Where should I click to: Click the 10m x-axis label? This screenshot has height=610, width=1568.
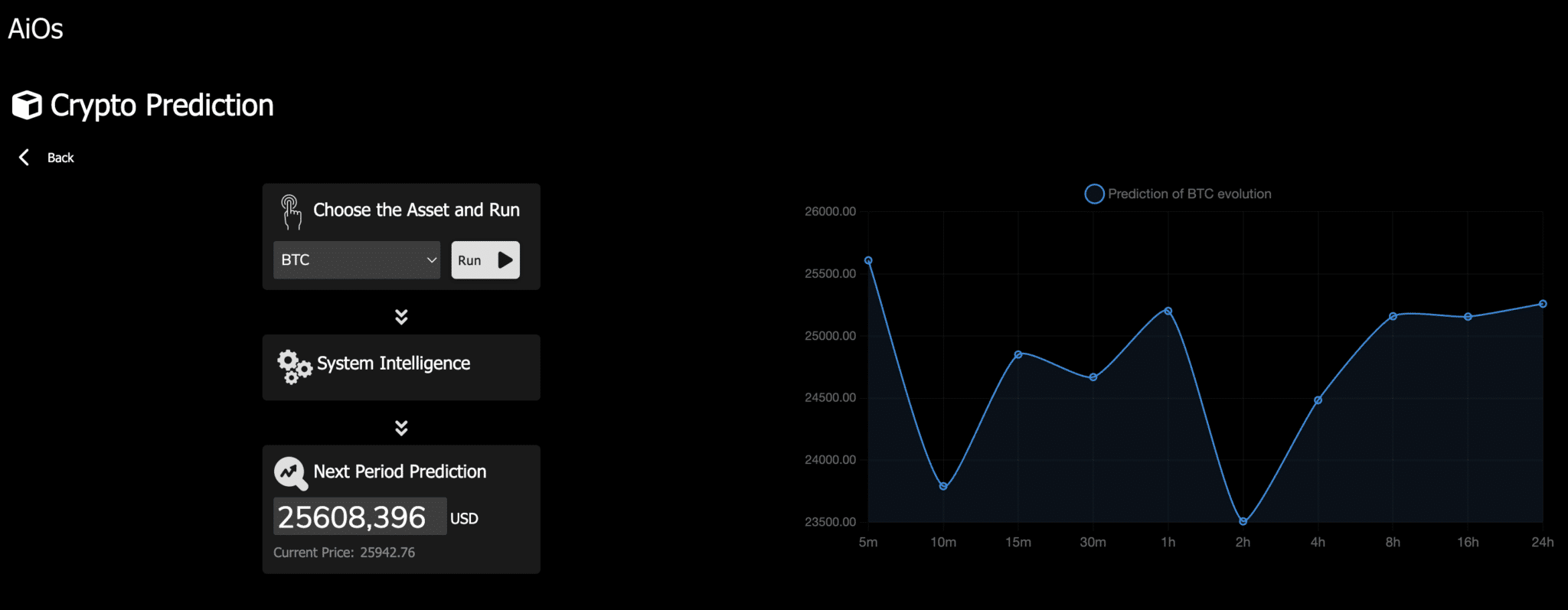point(943,543)
